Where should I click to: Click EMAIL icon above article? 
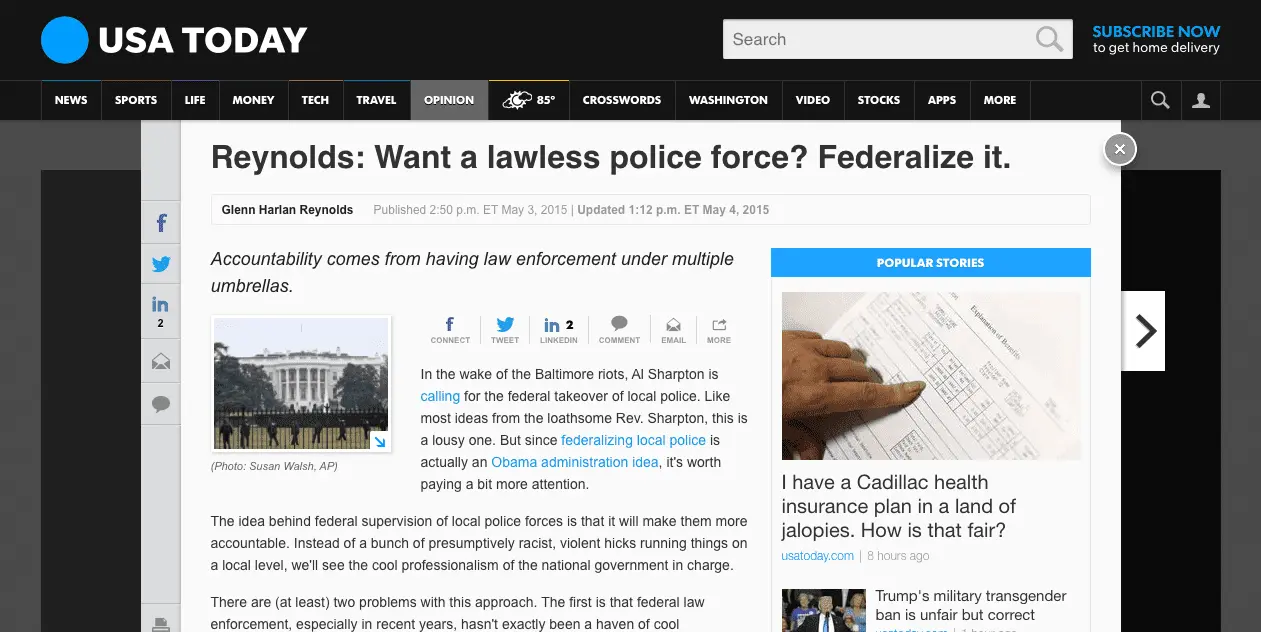pos(673,329)
